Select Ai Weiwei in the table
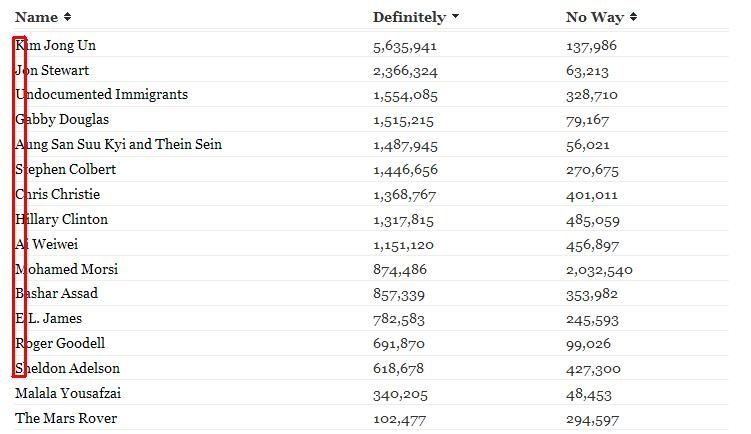Viewport: 751px width, 434px height. coord(46,244)
